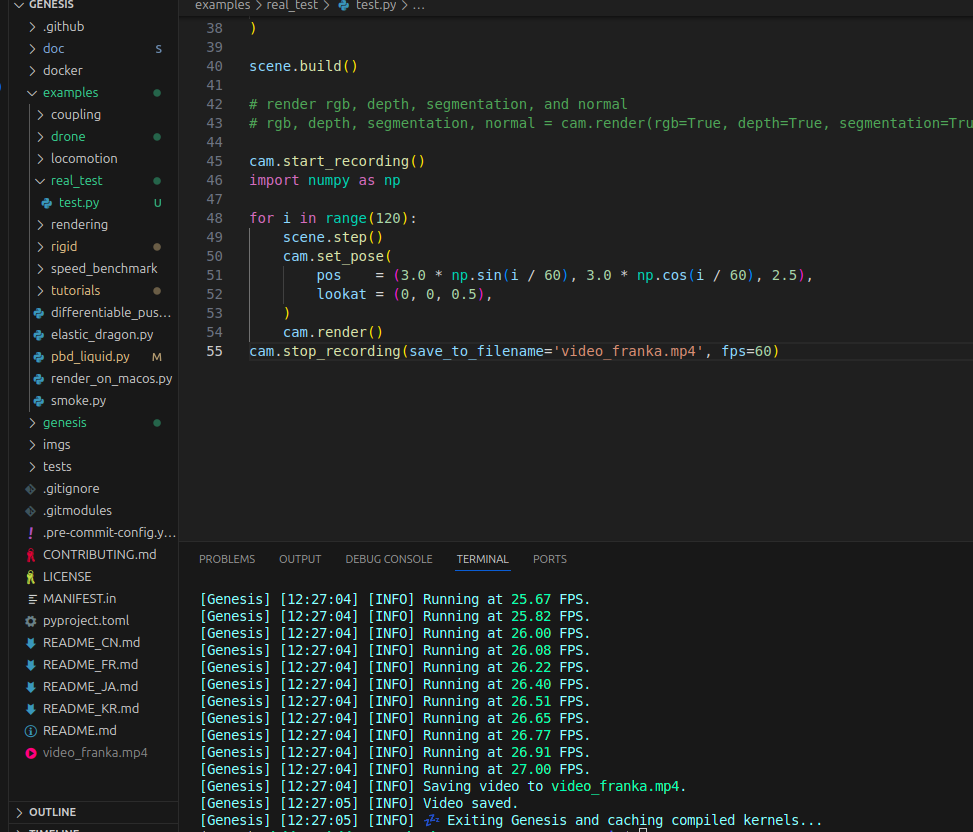
Task: Open the README.md info file
Action: point(79,731)
